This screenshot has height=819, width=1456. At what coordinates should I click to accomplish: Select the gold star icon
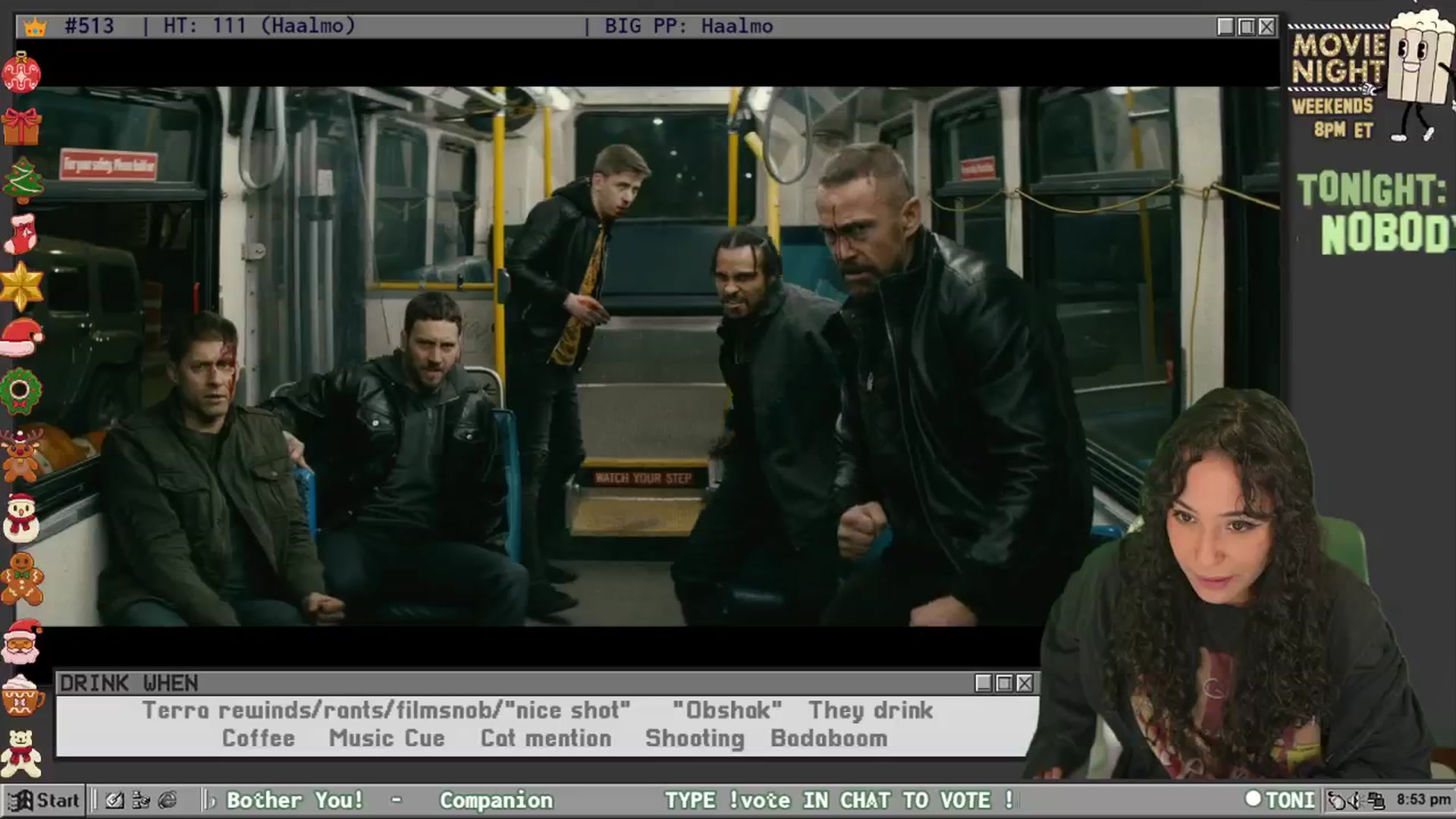point(21,286)
